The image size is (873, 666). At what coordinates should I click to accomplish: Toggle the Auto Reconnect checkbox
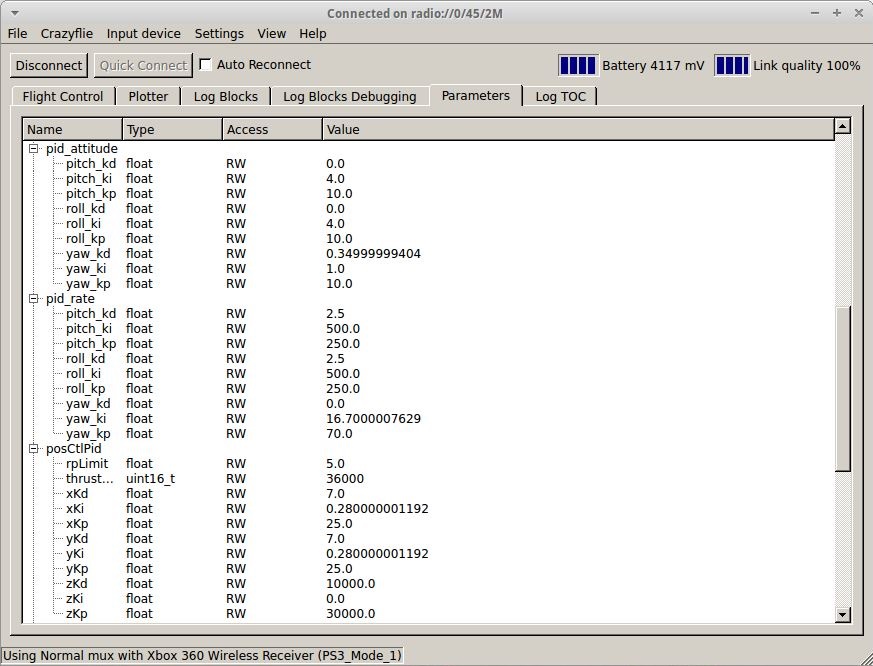[206, 65]
